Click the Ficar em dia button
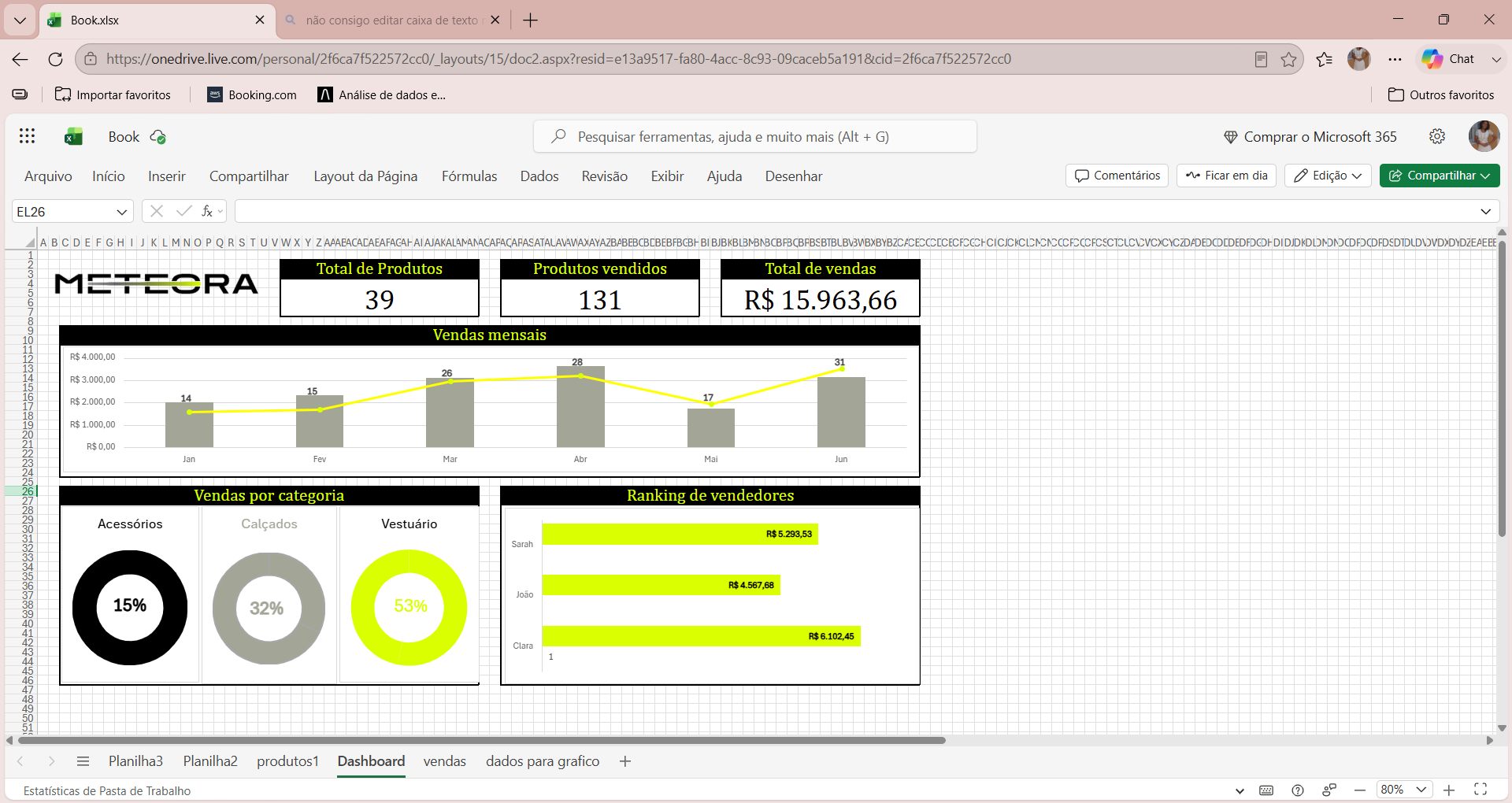1512x803 pixels. pos(1226,176)
